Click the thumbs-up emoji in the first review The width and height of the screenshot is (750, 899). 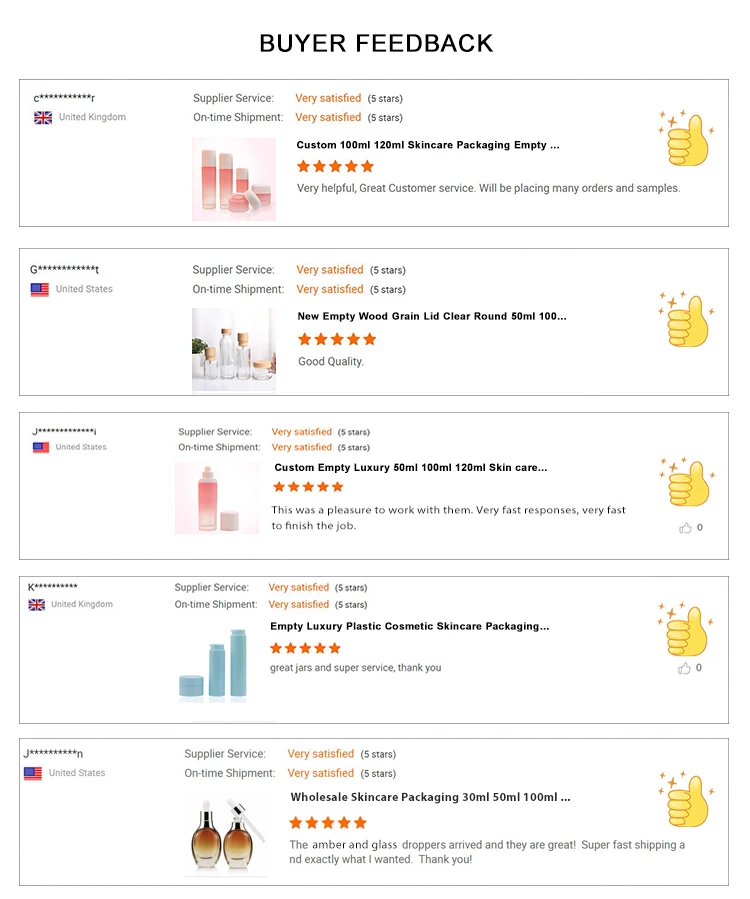(686, 138)
